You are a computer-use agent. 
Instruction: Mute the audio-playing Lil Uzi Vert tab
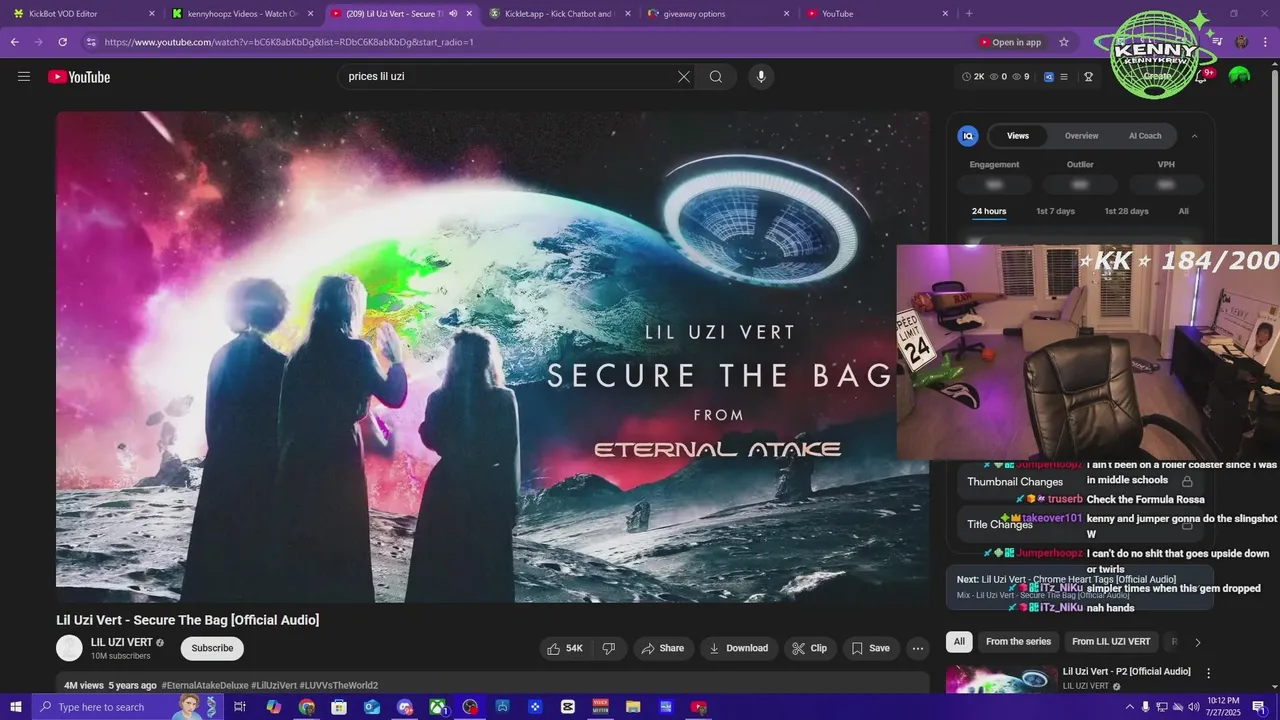(453, 13)
